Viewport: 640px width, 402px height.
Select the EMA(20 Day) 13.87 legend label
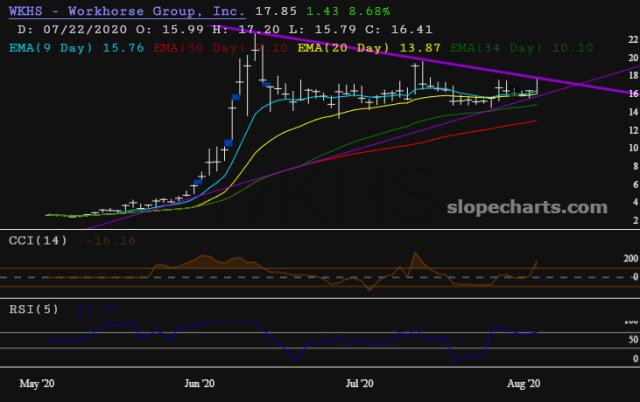pyautogui.click(x=369, y=48)
